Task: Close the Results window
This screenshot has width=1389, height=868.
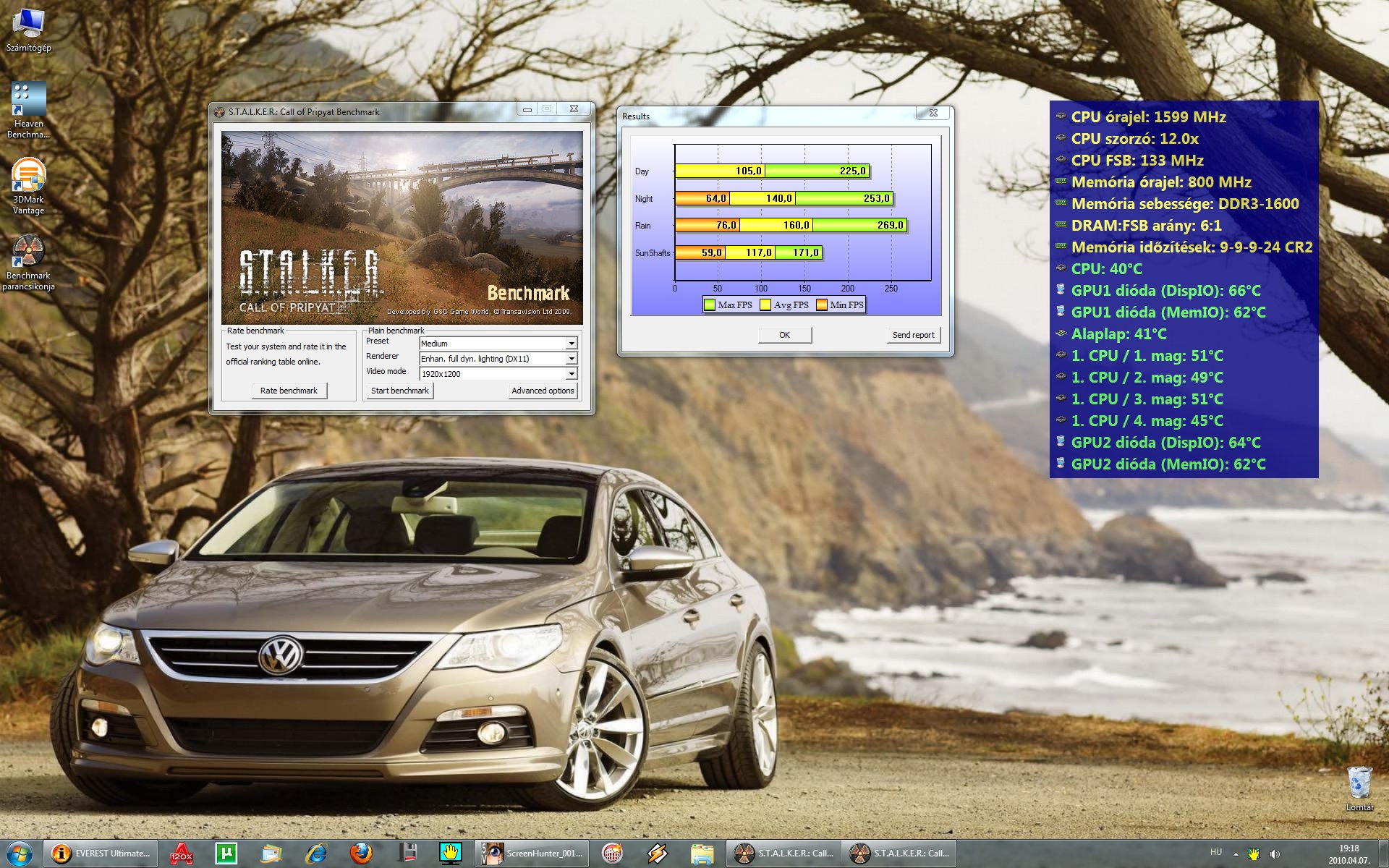Action: 933,113
